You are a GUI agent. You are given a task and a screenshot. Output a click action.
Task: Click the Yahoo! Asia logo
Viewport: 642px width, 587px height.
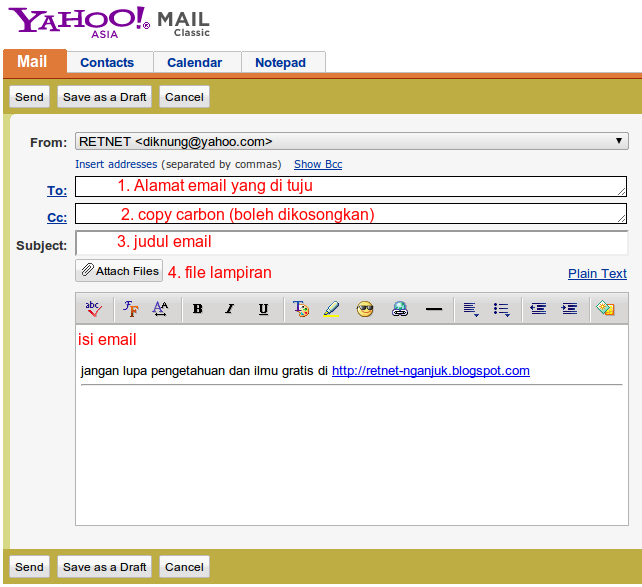coord(79,22)
